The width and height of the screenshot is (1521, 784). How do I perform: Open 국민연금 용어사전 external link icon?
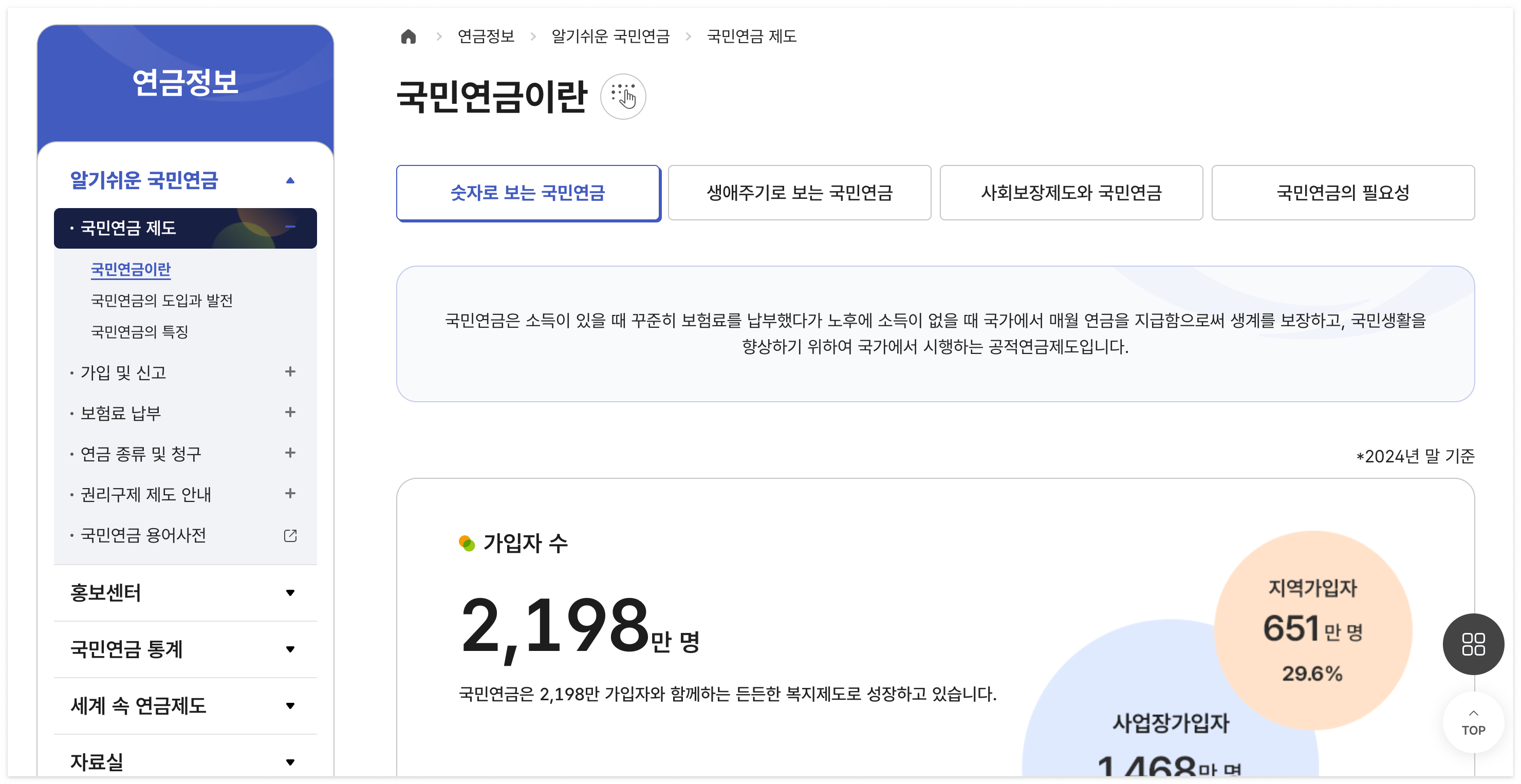(x=290, y=535)
